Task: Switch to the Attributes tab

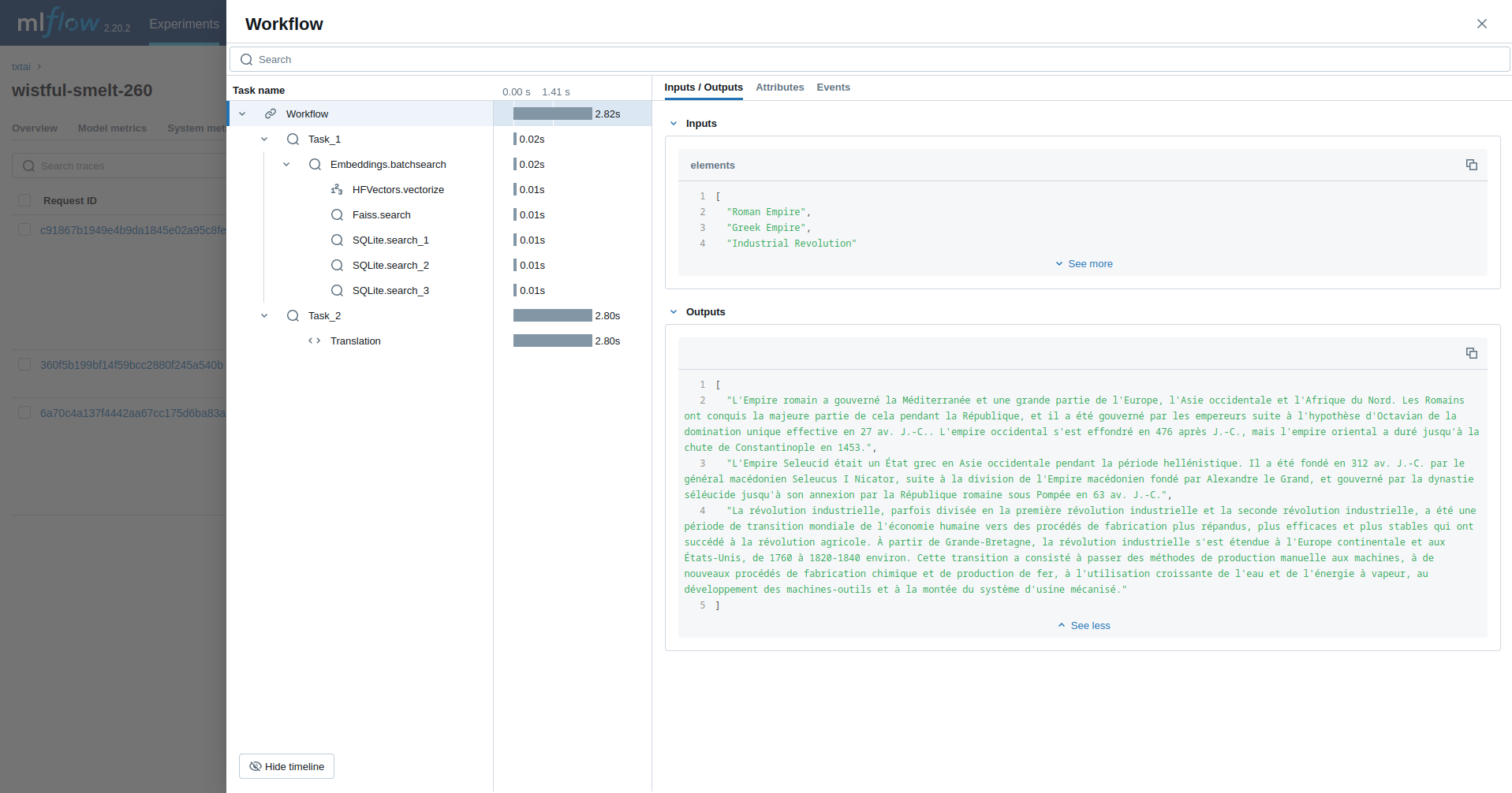Action: pyautogui.click(x=779, y=87)
